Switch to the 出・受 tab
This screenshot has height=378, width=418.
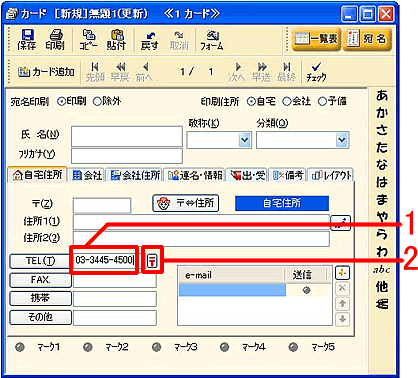pyautogui.click(x=248, y=175)
